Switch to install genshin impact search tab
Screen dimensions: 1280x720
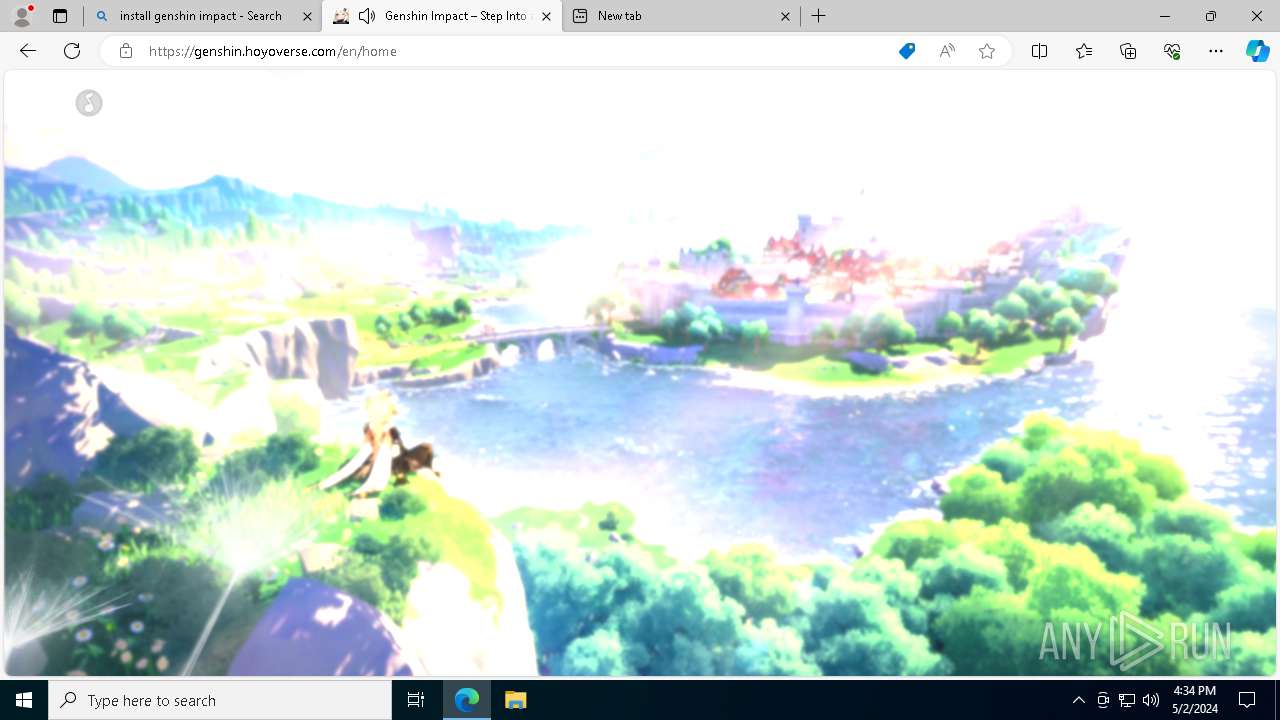(203, 16)
